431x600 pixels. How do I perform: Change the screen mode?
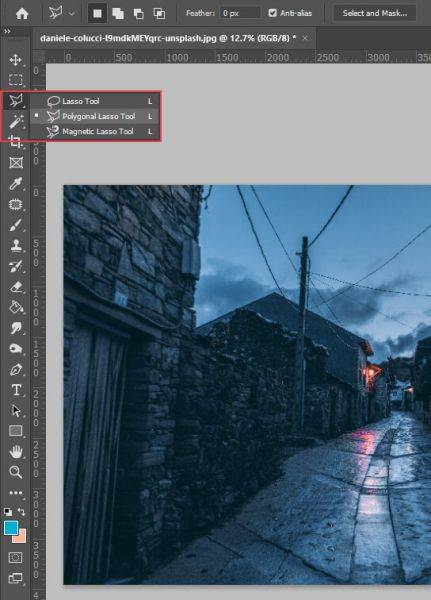pos(16,578)
